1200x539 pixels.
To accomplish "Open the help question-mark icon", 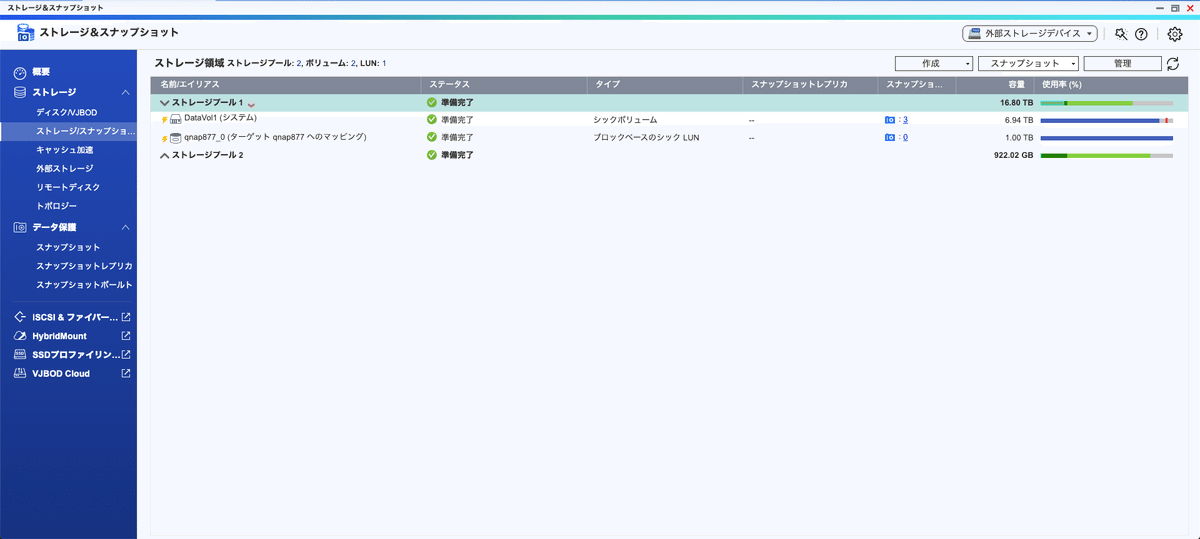I will click(x=1141, y=34).
